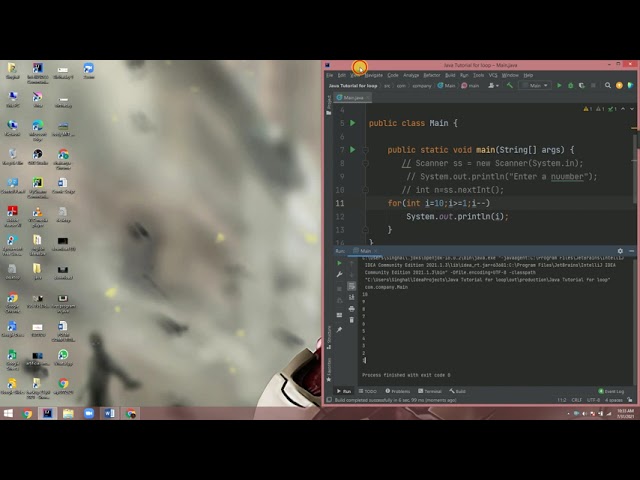
Task: Click 'main' method in navigation breadcrumb
Action: [x=470, y=86]
